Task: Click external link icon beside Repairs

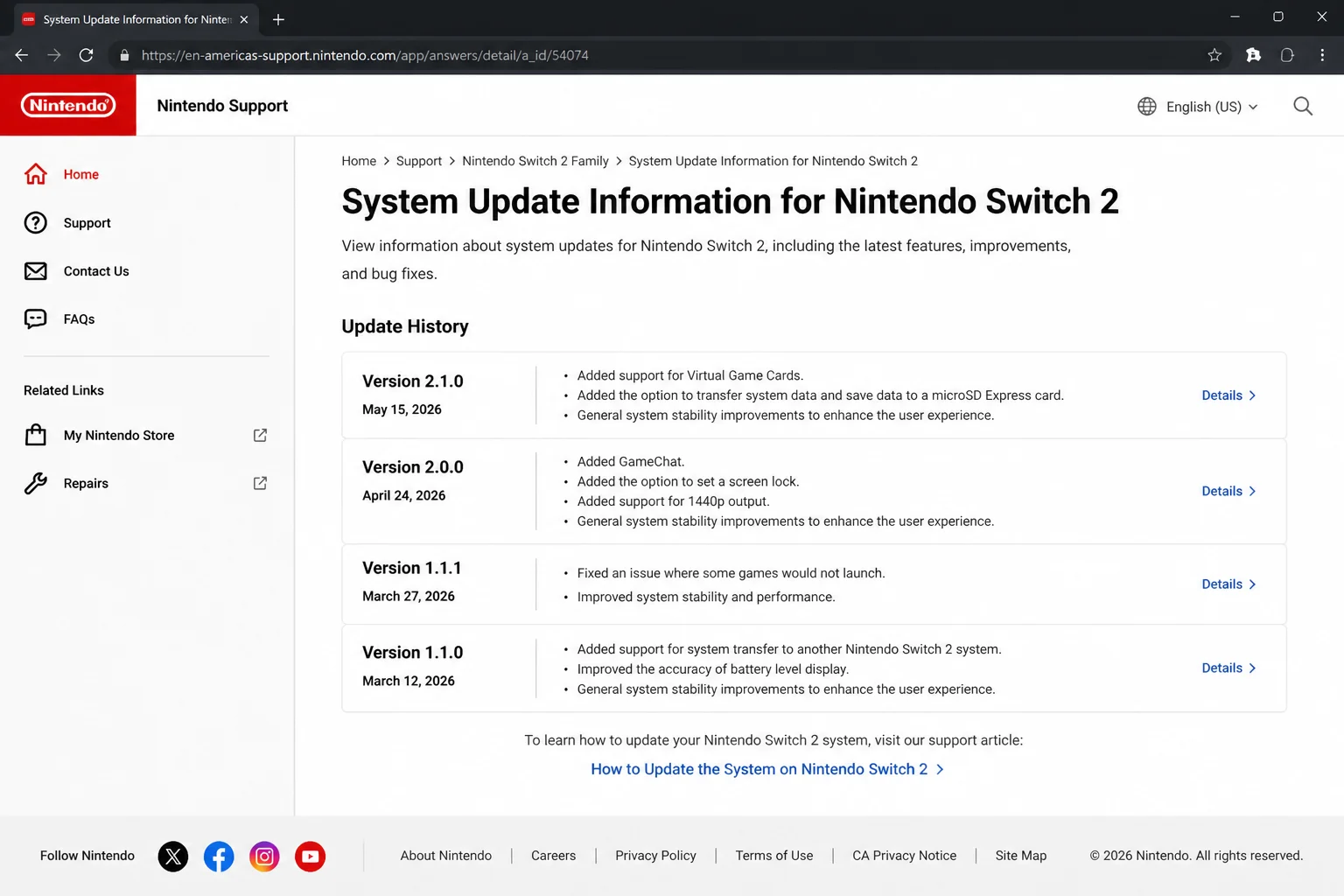Action: pos(260,483)
